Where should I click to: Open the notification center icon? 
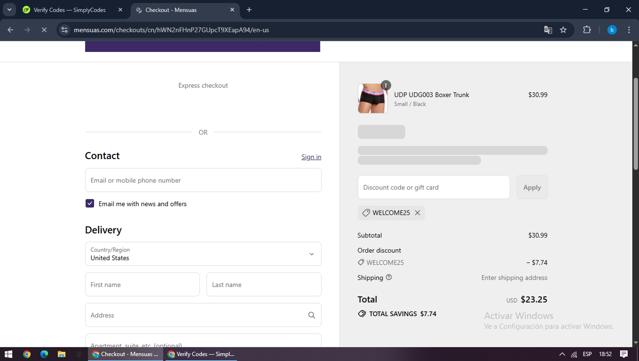coord(624,354)
